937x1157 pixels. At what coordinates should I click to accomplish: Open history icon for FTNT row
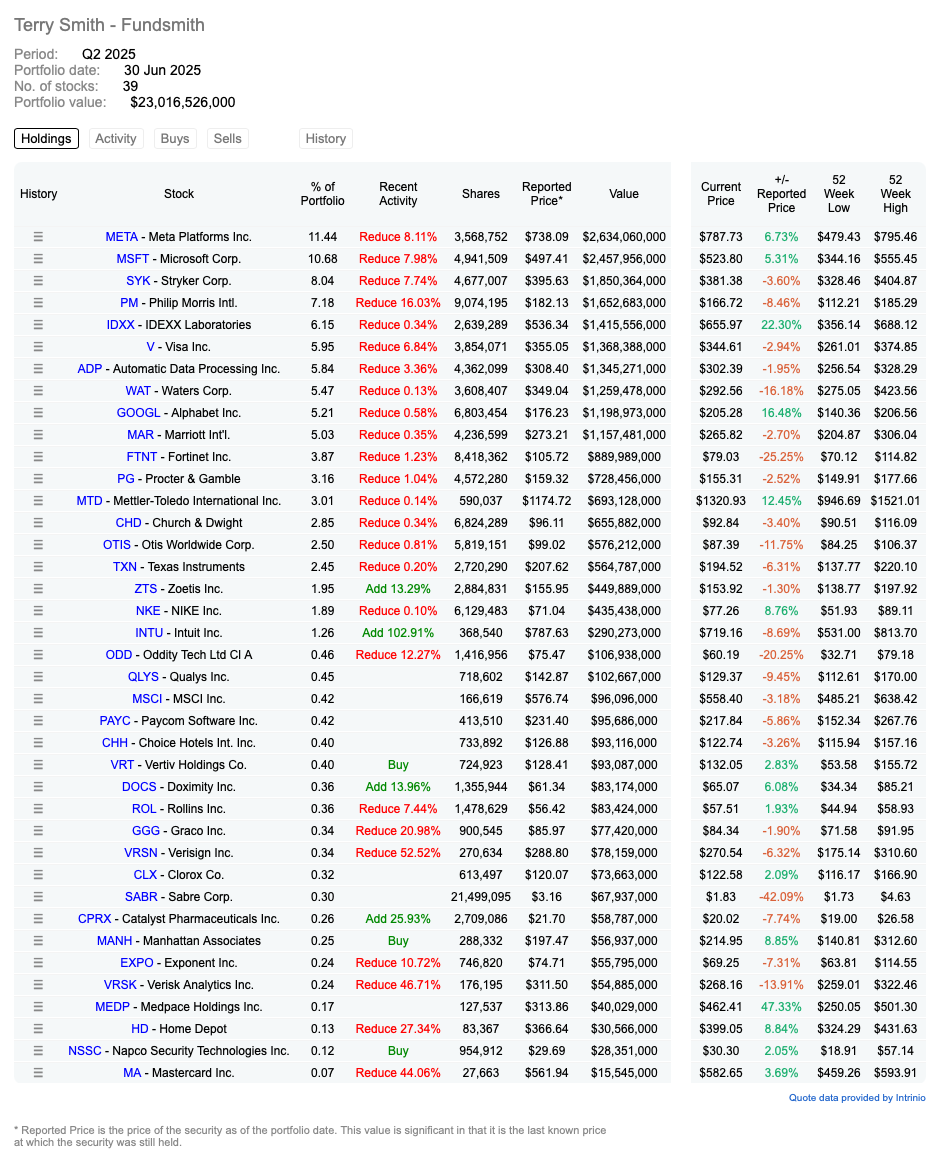(x=38, y=457)
